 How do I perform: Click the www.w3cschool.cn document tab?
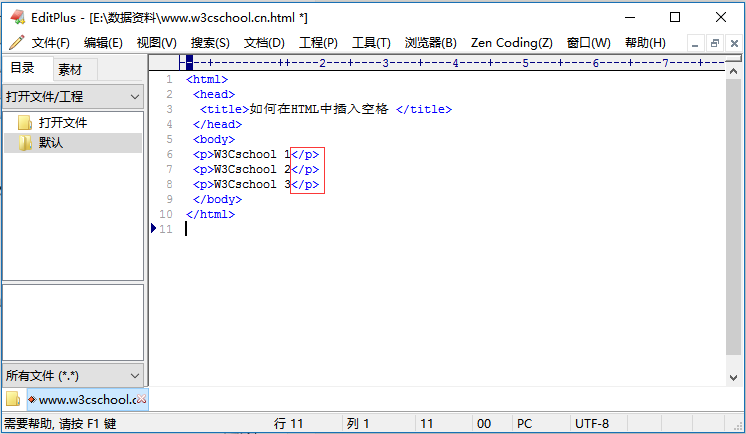(x=84, y=400)
